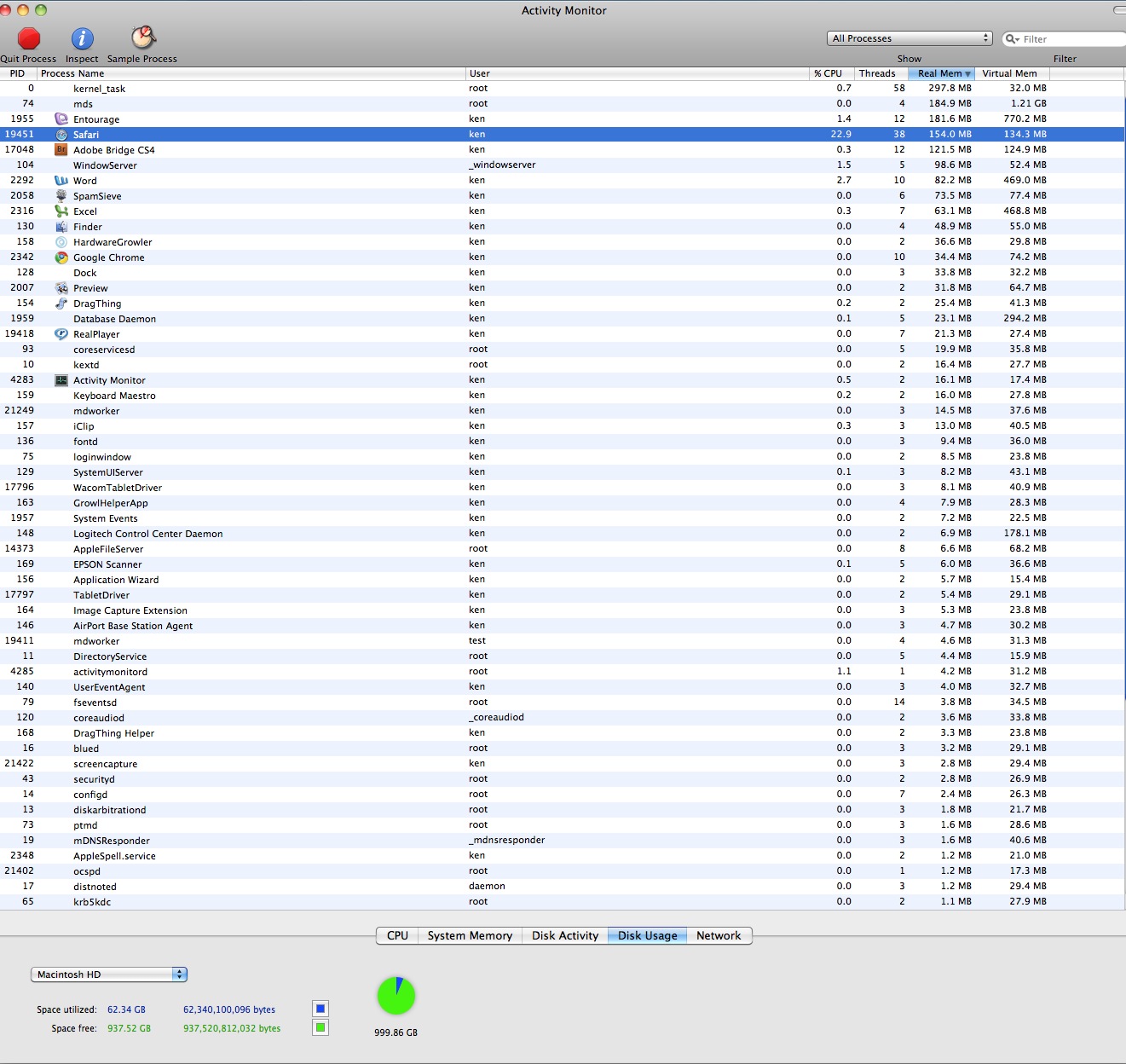Open the Inspect info icon

[82, 38]
